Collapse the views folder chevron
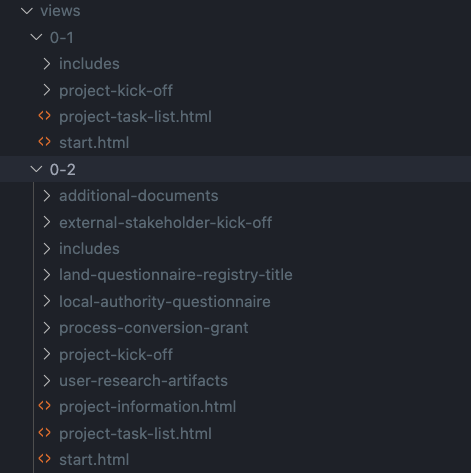 (27, 11)
